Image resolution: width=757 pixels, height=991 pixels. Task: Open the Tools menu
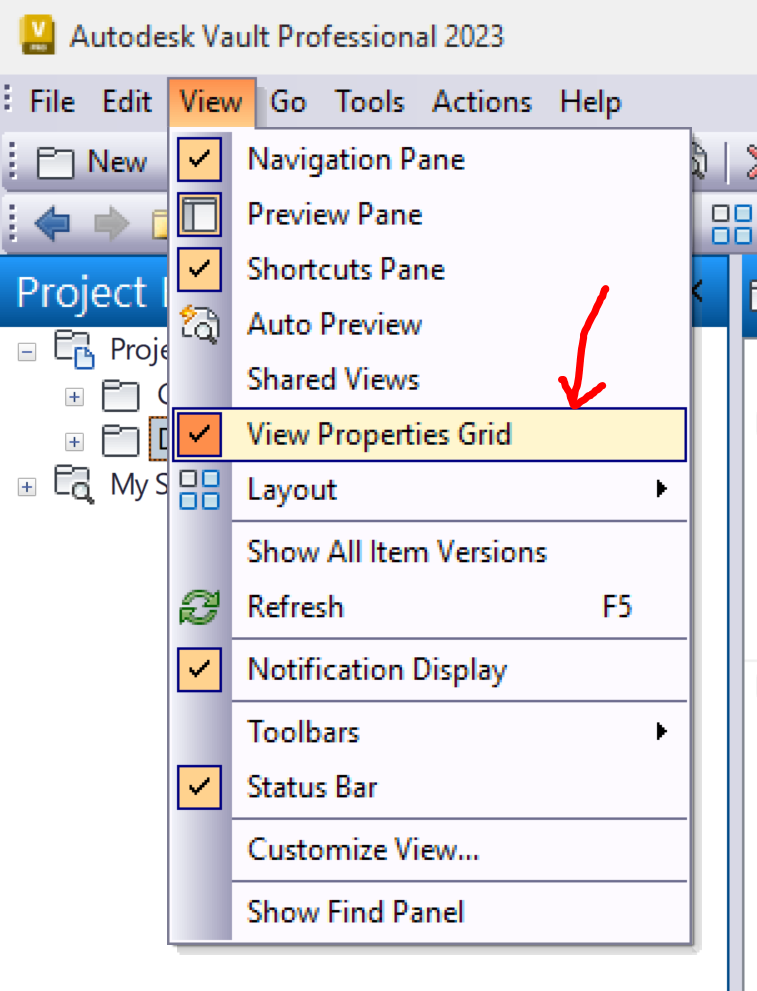tap(368, 101)
